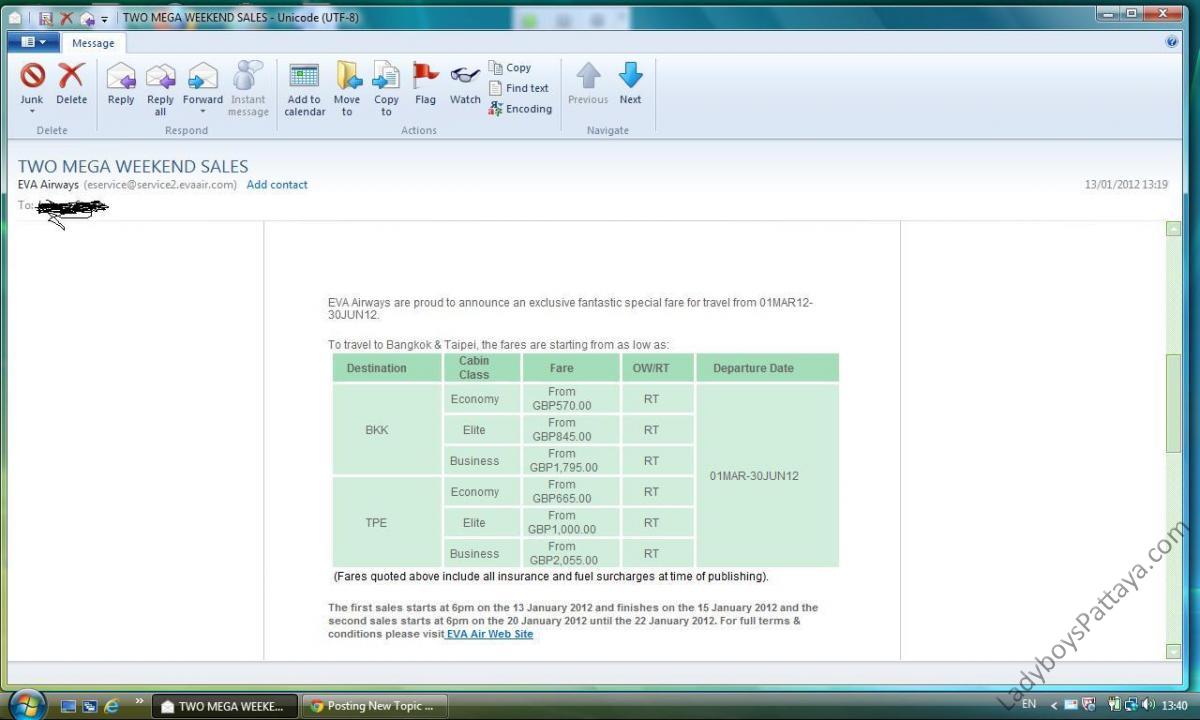
Task: Switch to the Message ribbon tab
Action: click(x=93, y=43)
